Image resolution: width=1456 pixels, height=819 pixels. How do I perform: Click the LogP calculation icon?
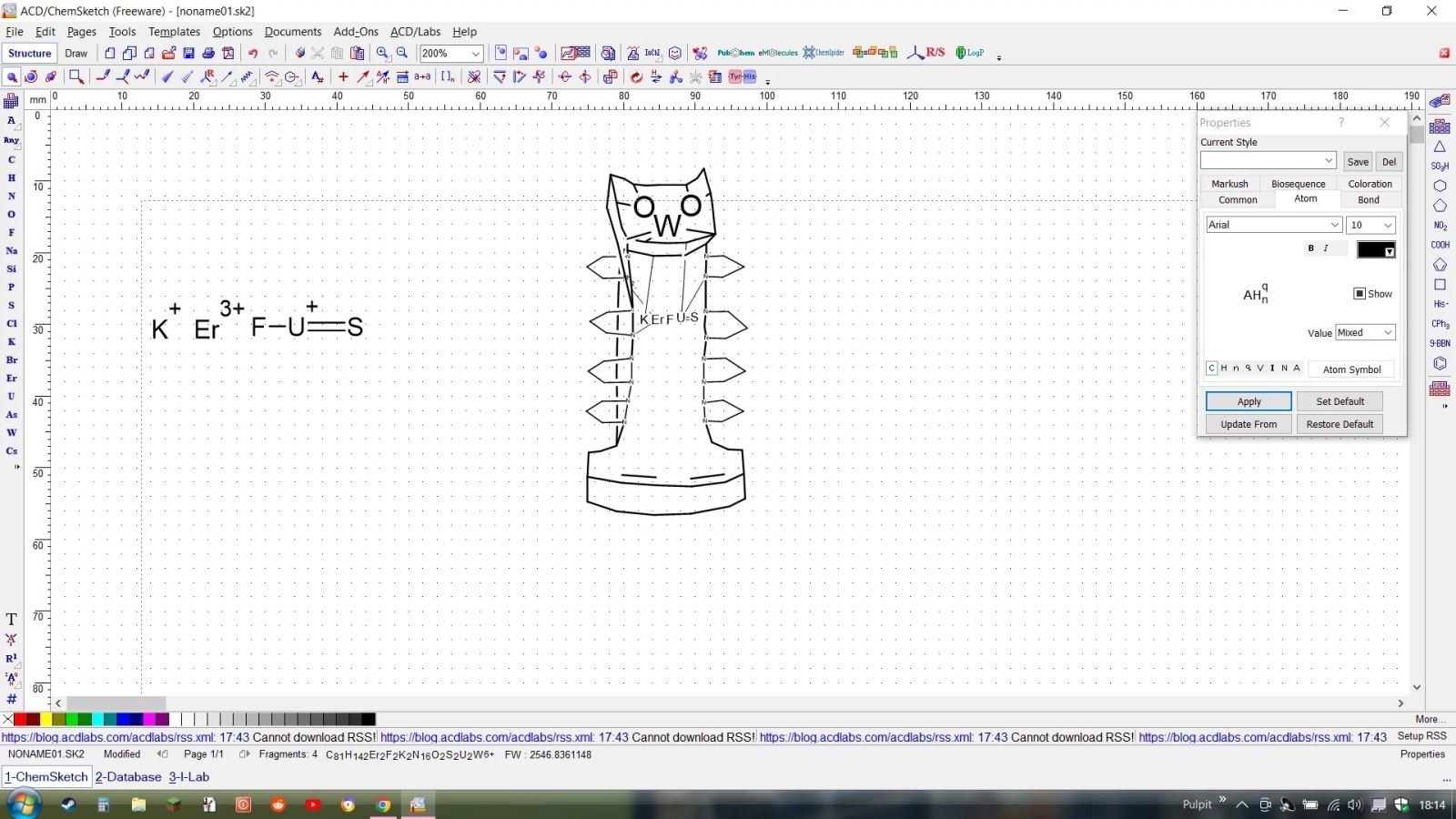click(x=970, y=53)
